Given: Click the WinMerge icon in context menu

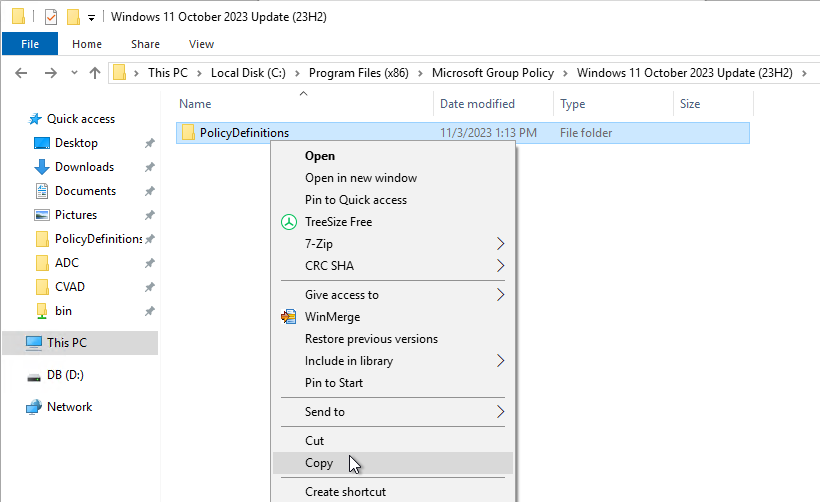Looking at the screenshot, I should pyautogui.click(x=289, y=317).
